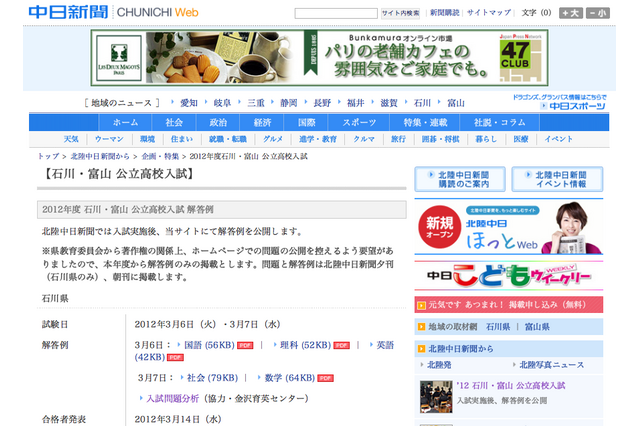
Task: Open イベント in the sub menu
Action: [x=558, y=139]
